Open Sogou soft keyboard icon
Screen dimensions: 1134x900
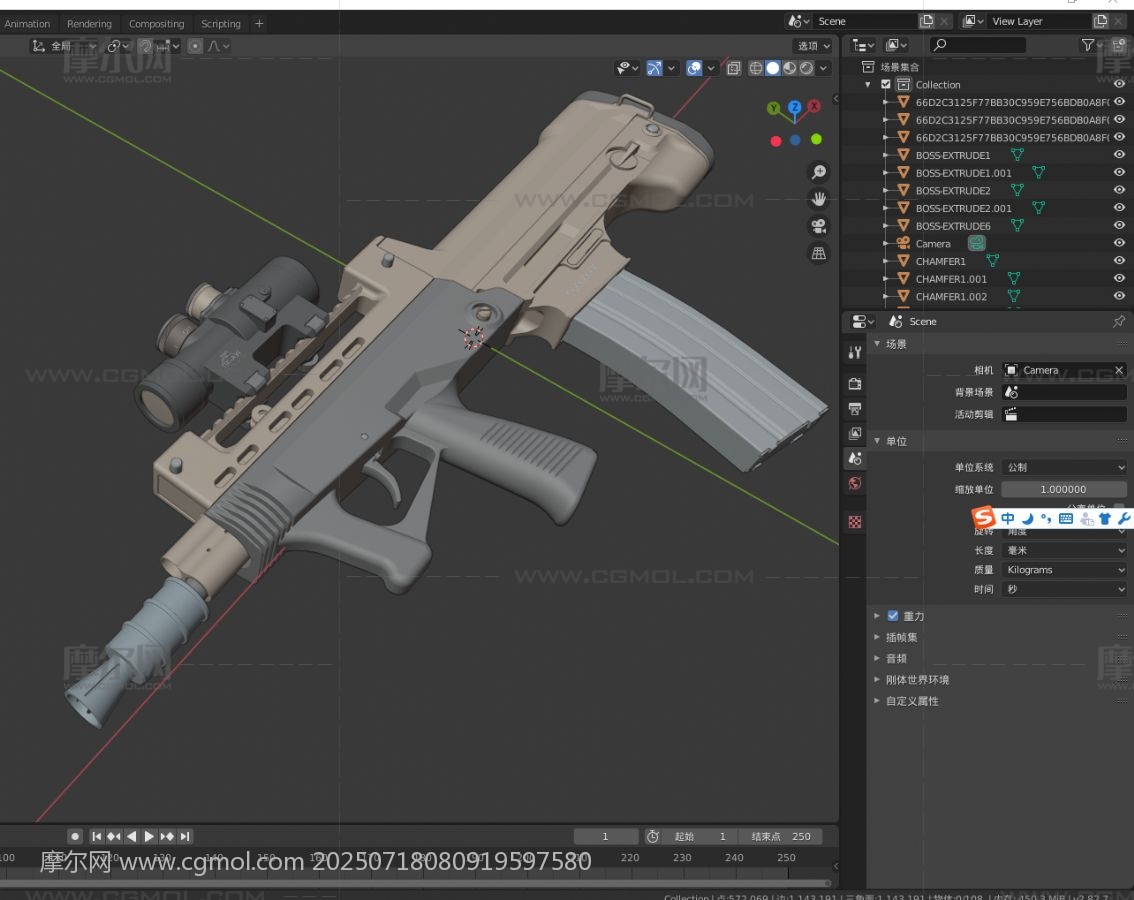click(x=1065, y=518)
